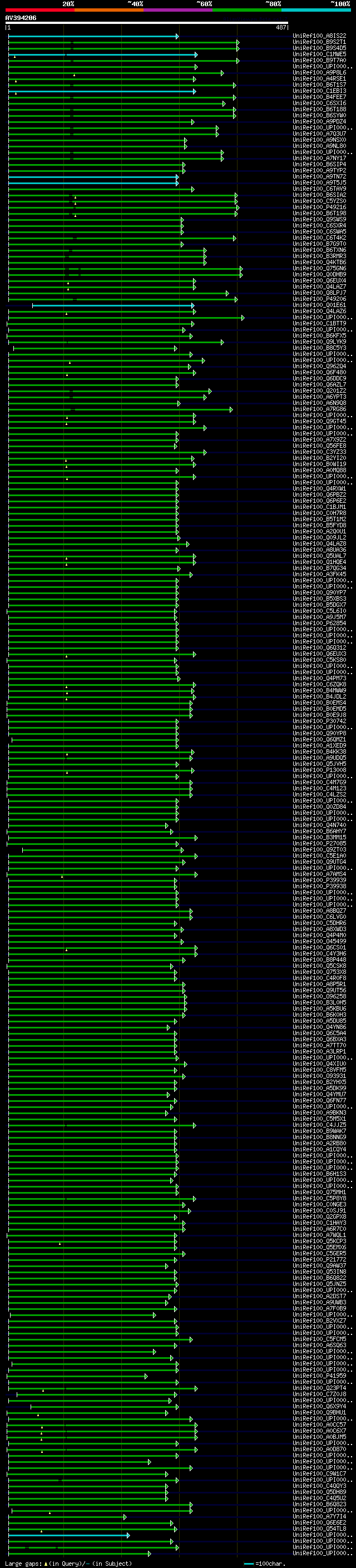Select hit label UniRef100_O96258
356x1568 pixels.
click(319, 996)
